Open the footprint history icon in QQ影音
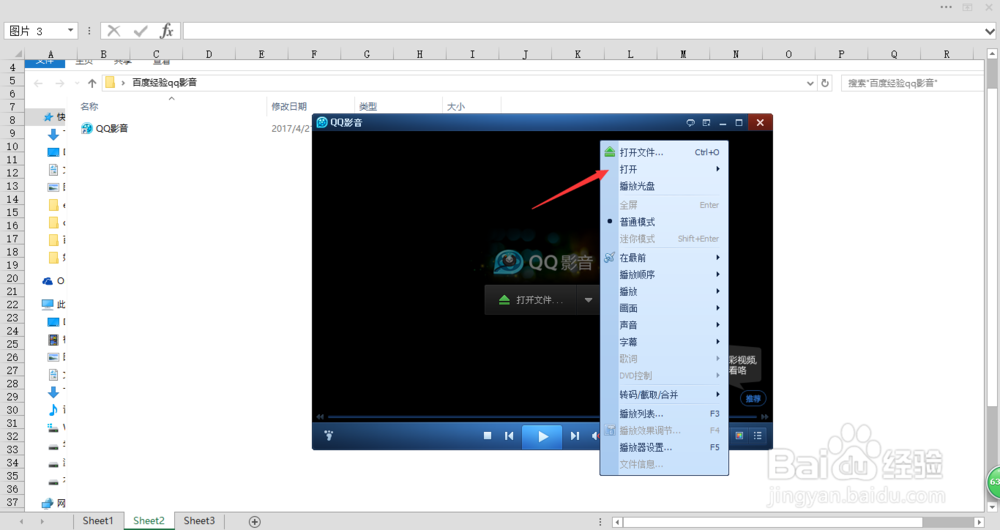The width and height of the screenshot is (1000, 530). pos(328,436)
